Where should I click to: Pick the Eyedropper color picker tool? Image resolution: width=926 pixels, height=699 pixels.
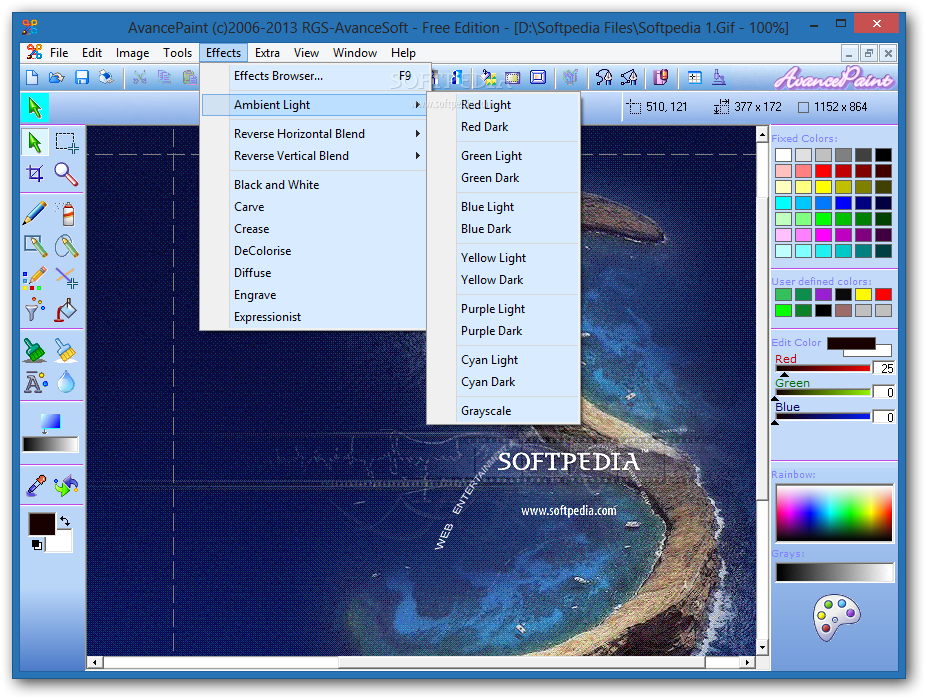36,486
